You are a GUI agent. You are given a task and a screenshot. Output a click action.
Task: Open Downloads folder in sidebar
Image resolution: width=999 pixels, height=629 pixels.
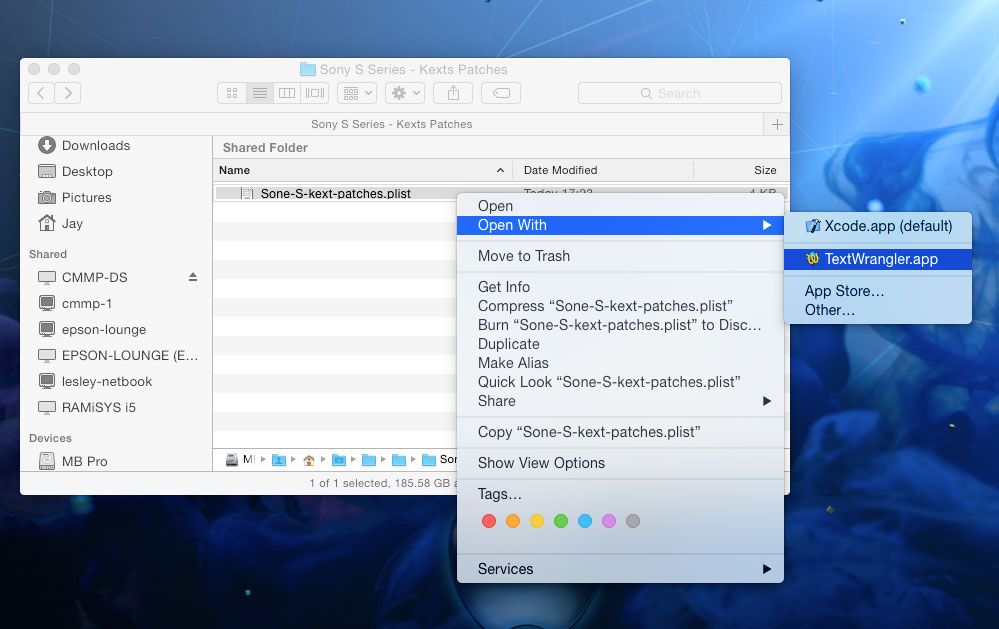[95, 145]
